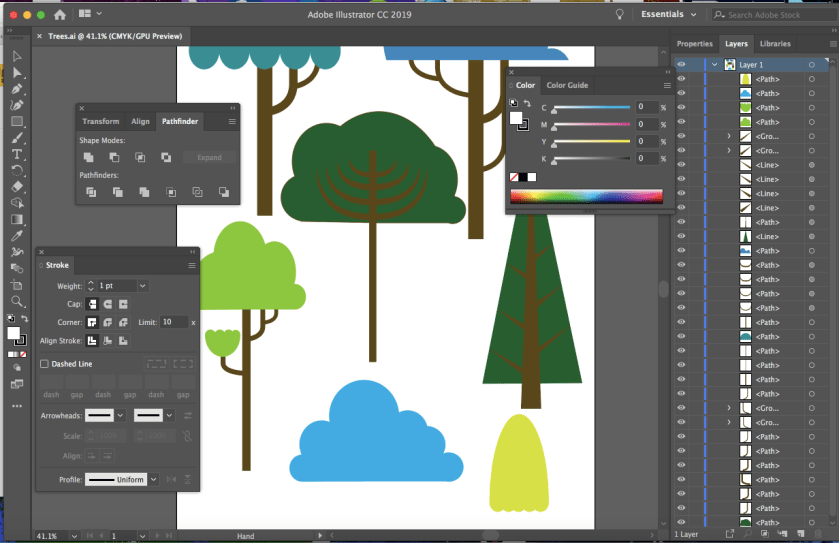This screenshot has width=839, height=543.
Task: Click the status bar Hand arrow button
Action: tap(320, 536)
